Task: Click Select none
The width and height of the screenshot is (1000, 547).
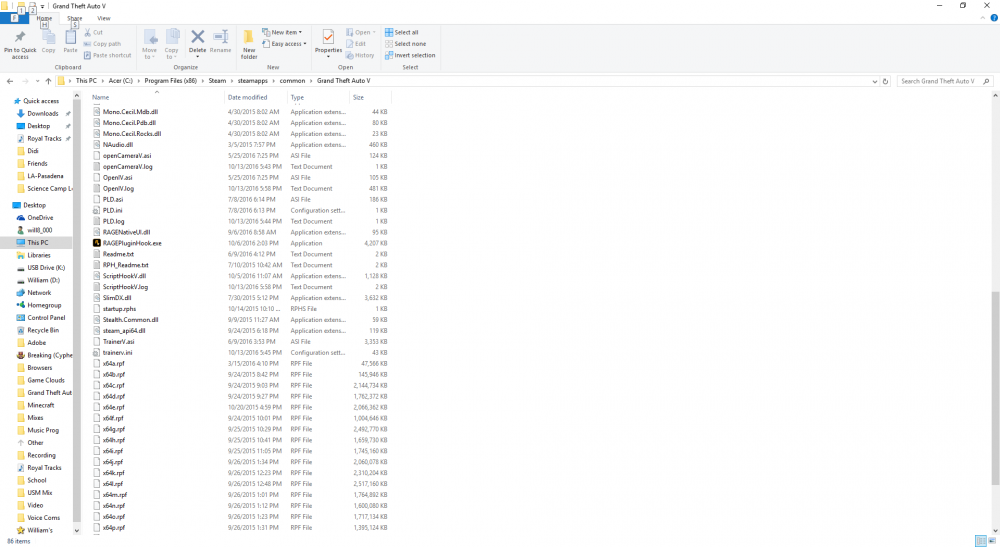Action: [x=405, y=44]
